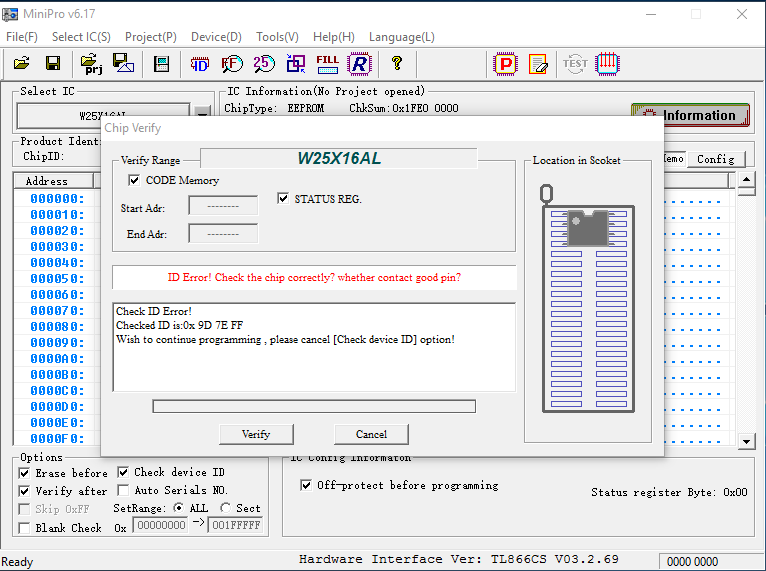Minimize the MiniPro window
The width and height of the screenshot is (766, 571).
pyautogui.click(x=651, y=14)
